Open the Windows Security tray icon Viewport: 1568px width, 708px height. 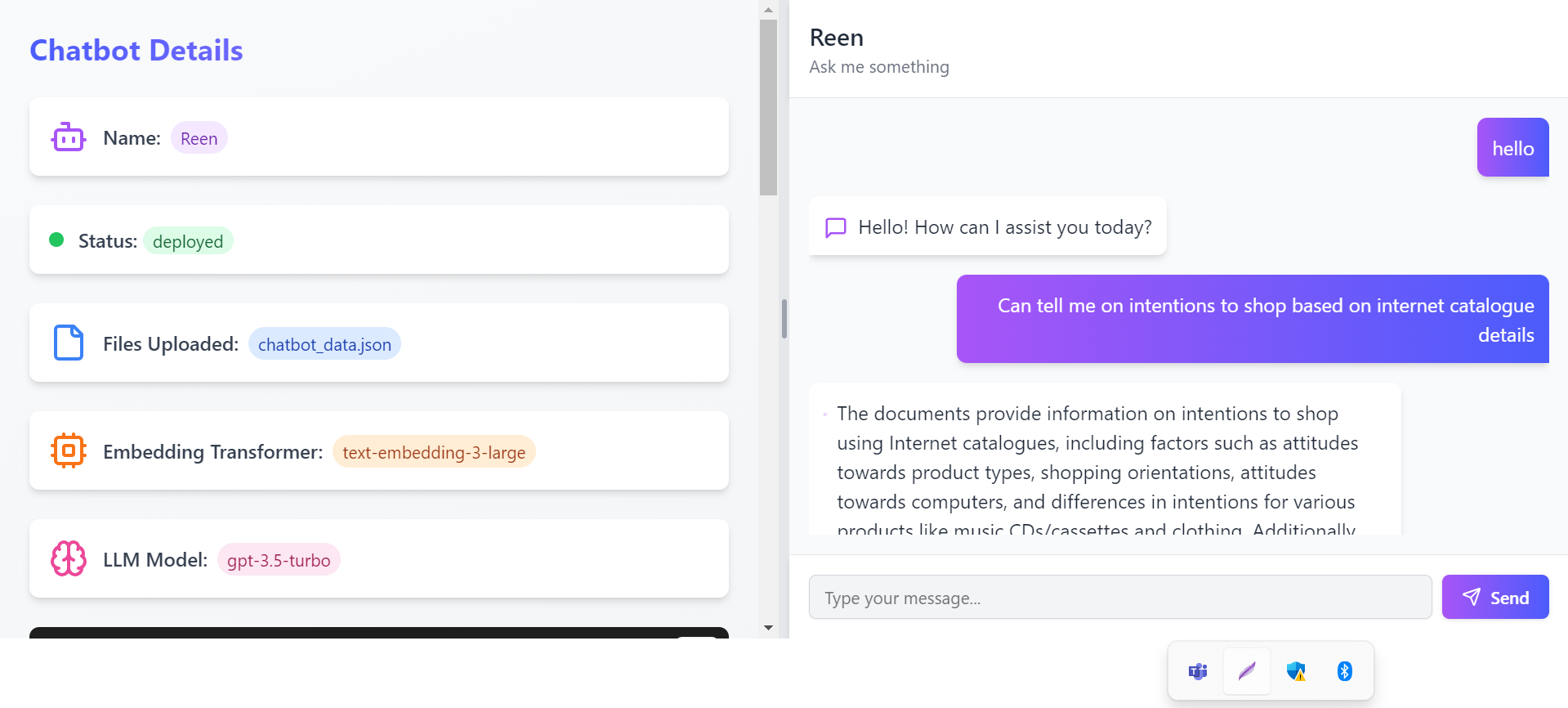tap(1296, 671)
